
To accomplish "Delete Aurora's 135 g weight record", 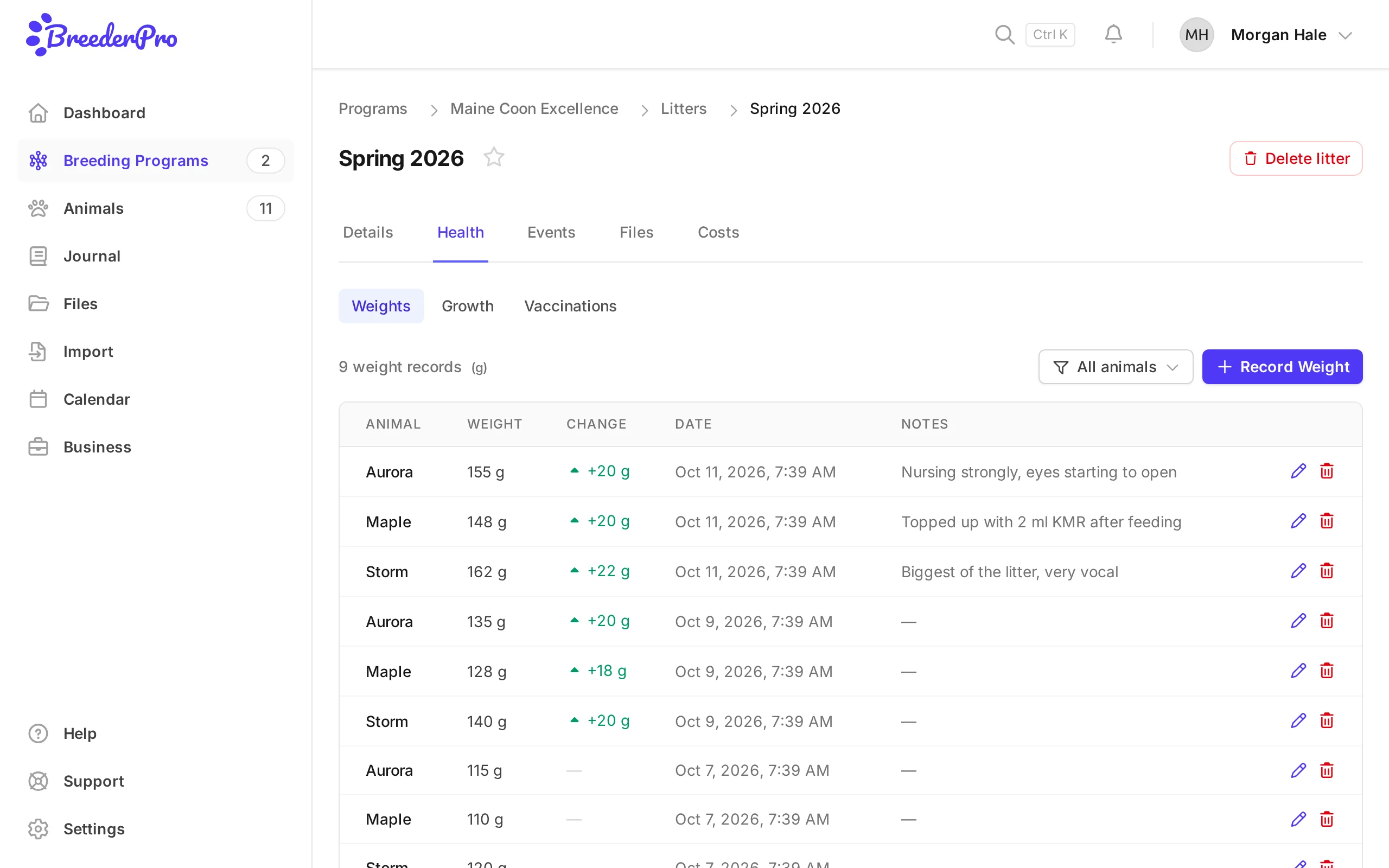I will [x=1327, y=621].
